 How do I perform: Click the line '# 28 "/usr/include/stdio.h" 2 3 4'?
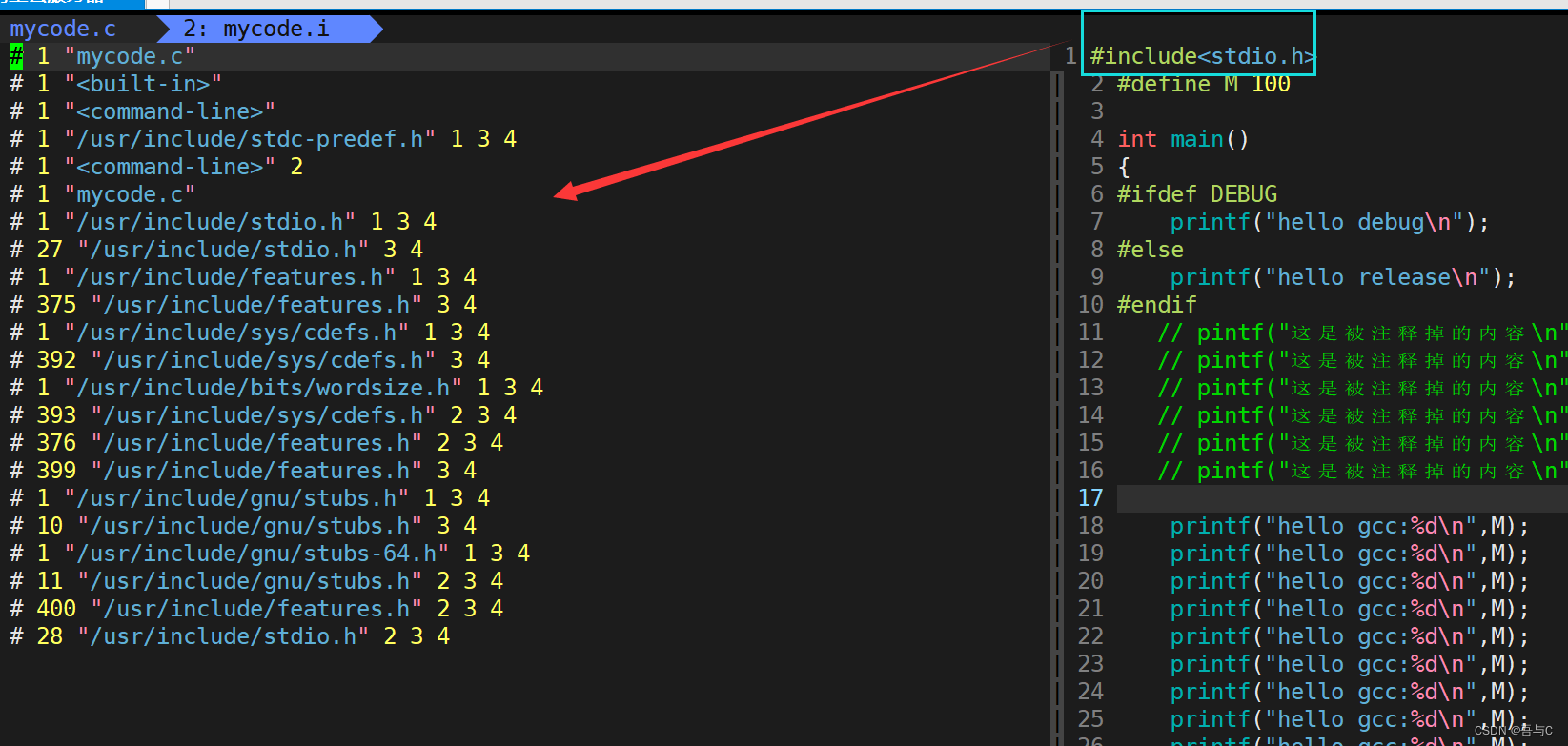coord(230,636)
